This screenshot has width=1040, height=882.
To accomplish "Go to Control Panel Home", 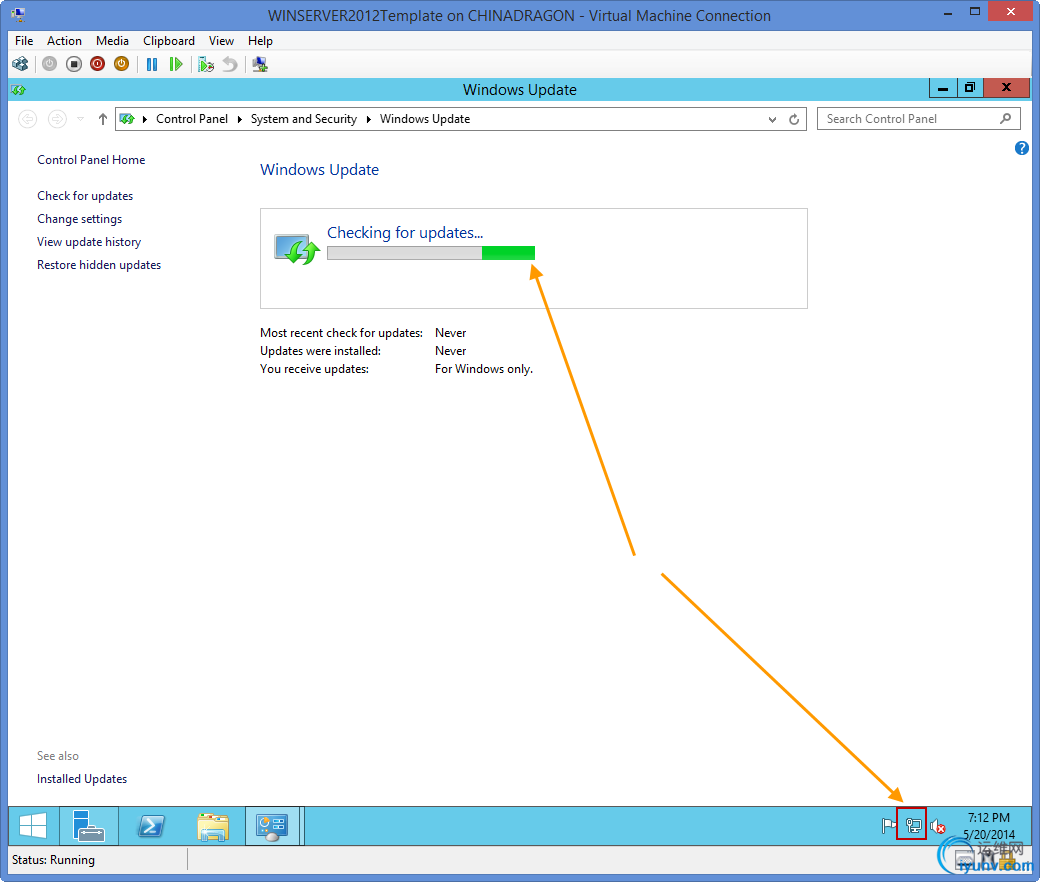I will pyautogui.click(x=91, y=160).
